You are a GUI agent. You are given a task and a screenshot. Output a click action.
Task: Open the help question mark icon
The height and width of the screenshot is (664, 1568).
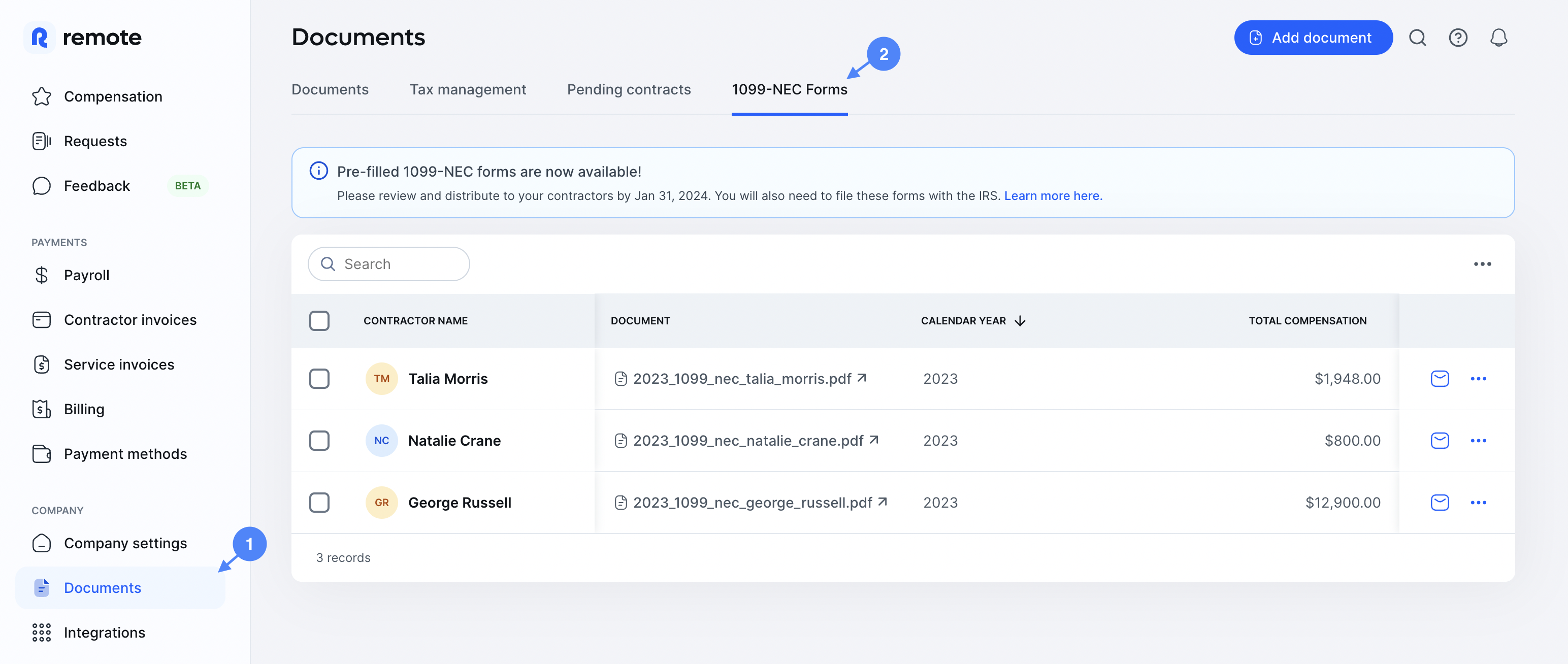click(1458, 38)
